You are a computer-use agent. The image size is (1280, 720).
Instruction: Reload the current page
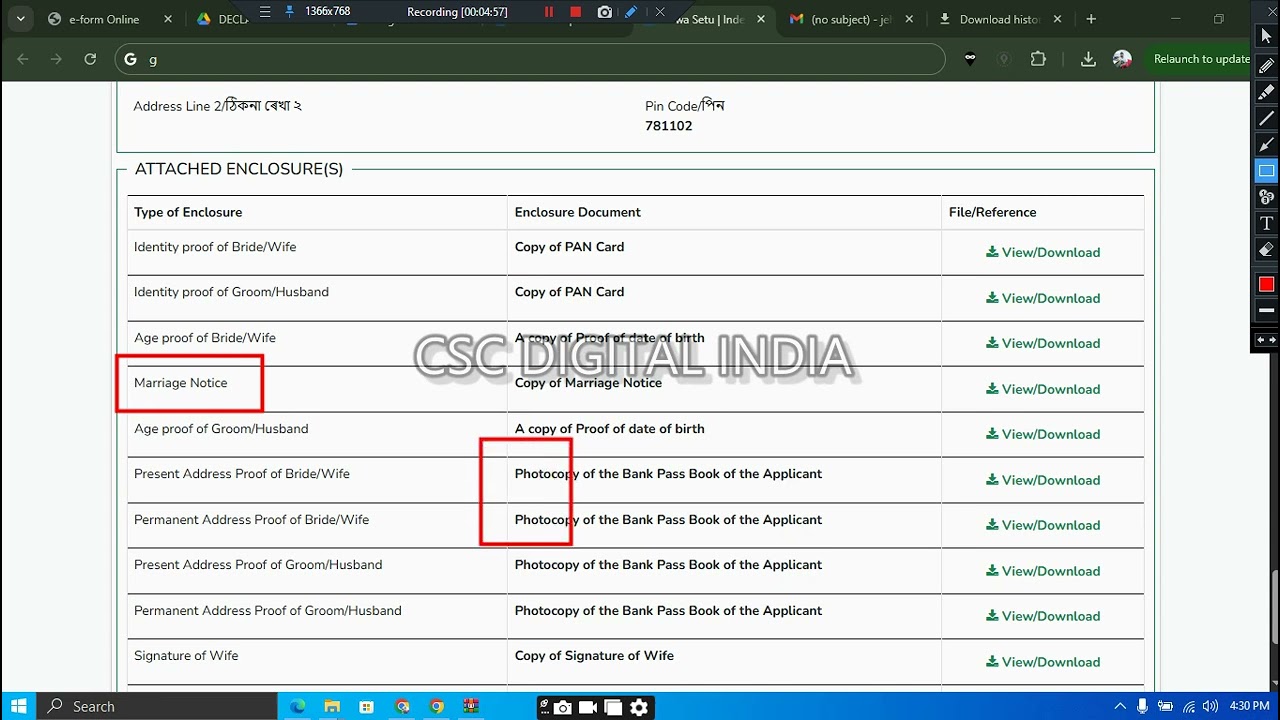coord(90,59)
